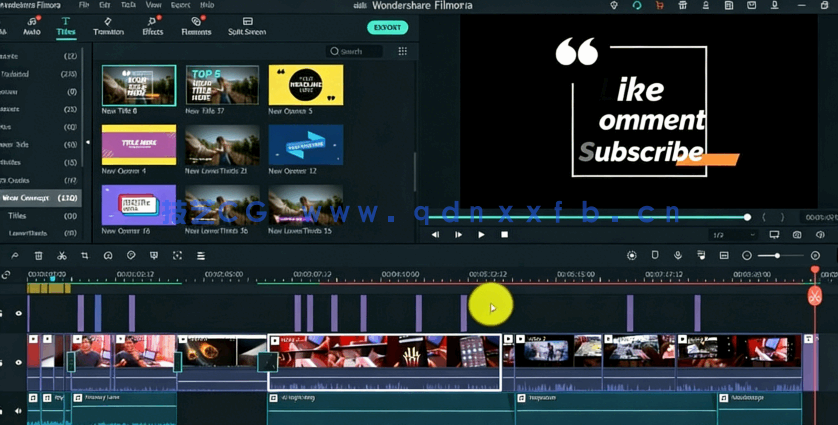Click the Split scissors icon in timeline toolbar

click(62, 256)
